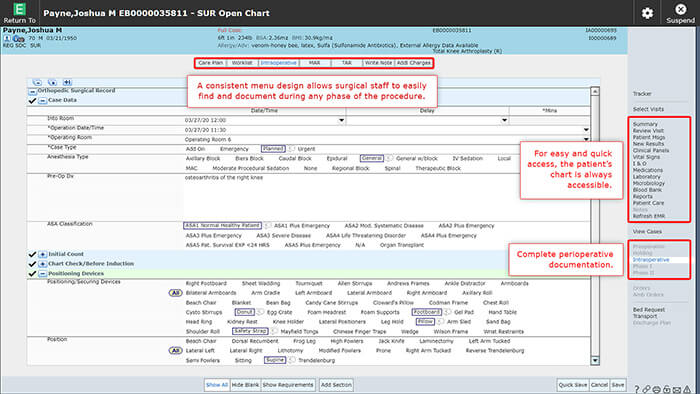700x394 pixels.
Task: Select Emergency case type
Action: click(x=234, y=149)
